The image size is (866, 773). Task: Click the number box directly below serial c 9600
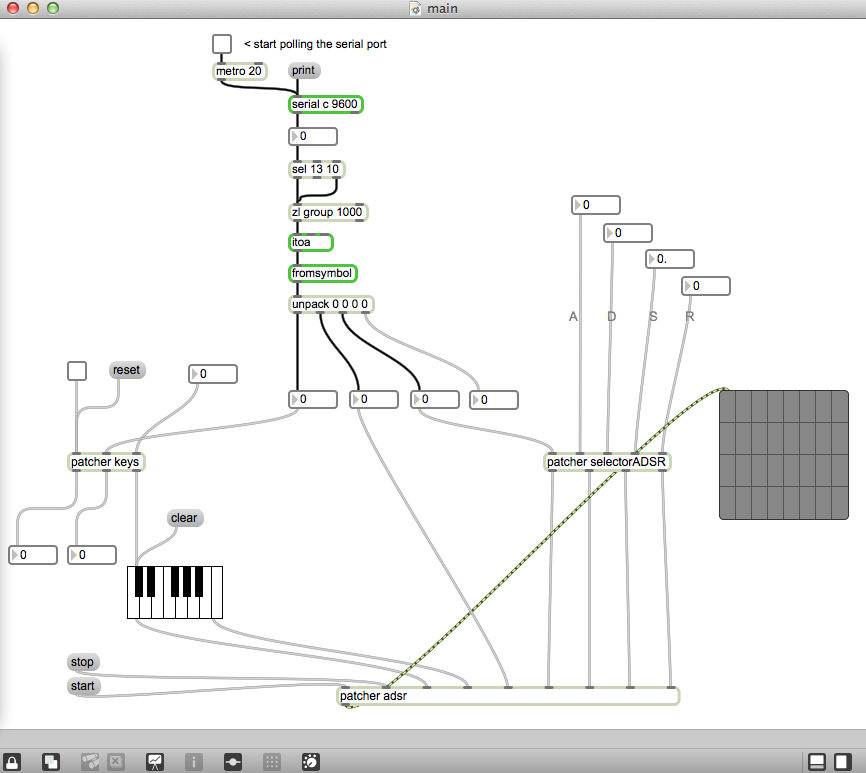point(313,136)
